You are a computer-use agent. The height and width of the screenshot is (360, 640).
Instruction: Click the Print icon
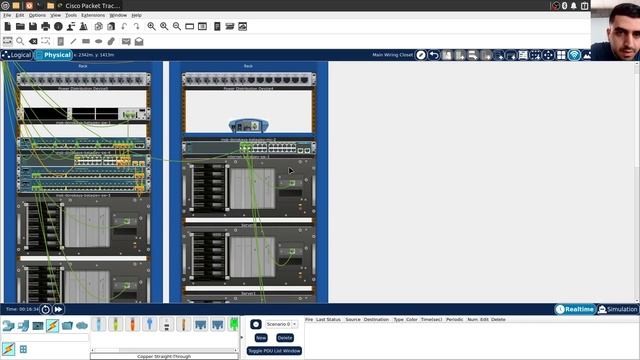click(x=46, y=27)
